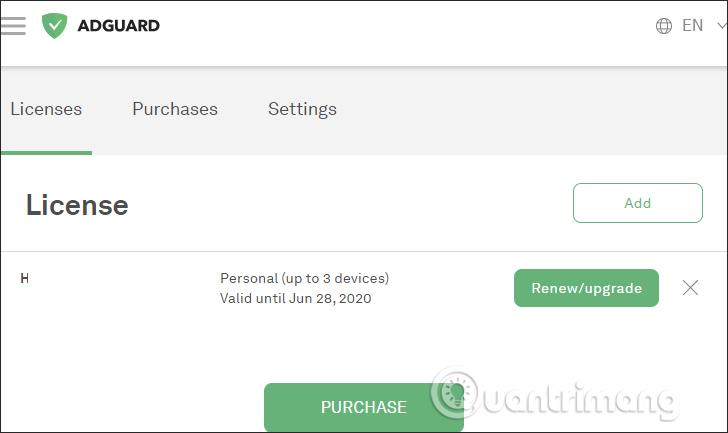Open the Settings tab
Viewport: 728px width, 433px height.
[x=302, y=109]
